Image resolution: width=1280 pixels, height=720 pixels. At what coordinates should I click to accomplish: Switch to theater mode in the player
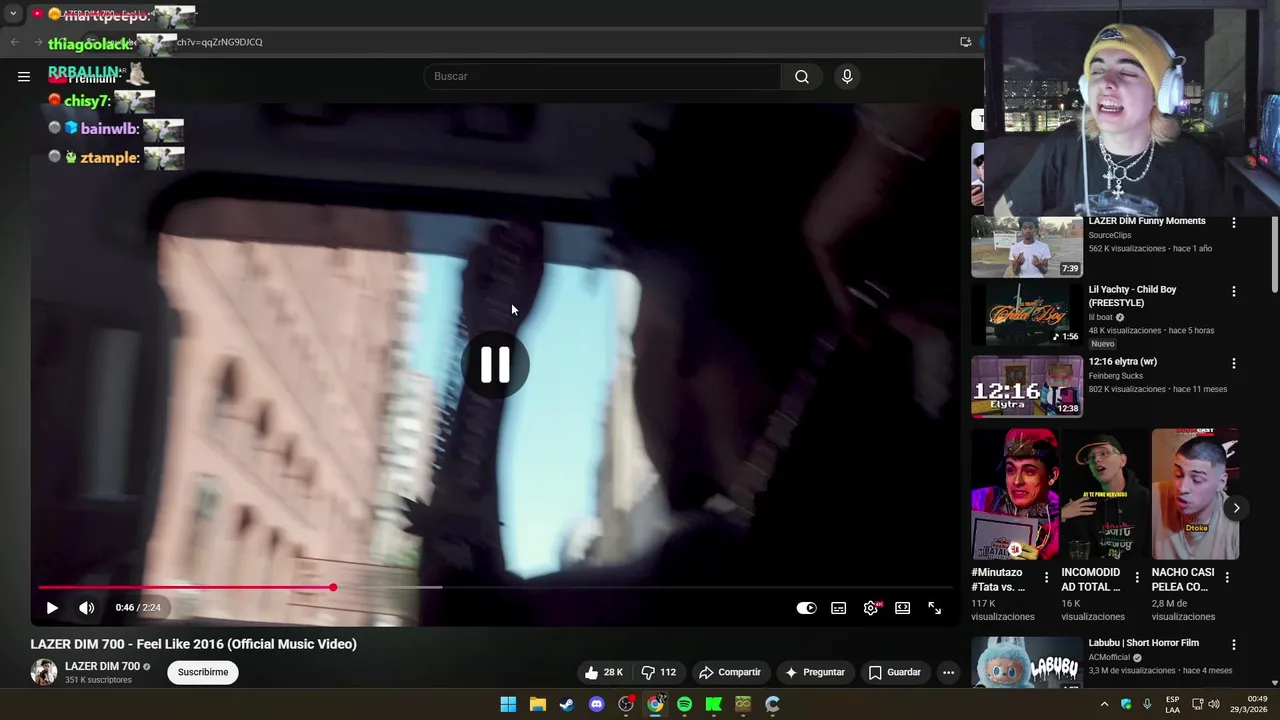tap(903, 607)
